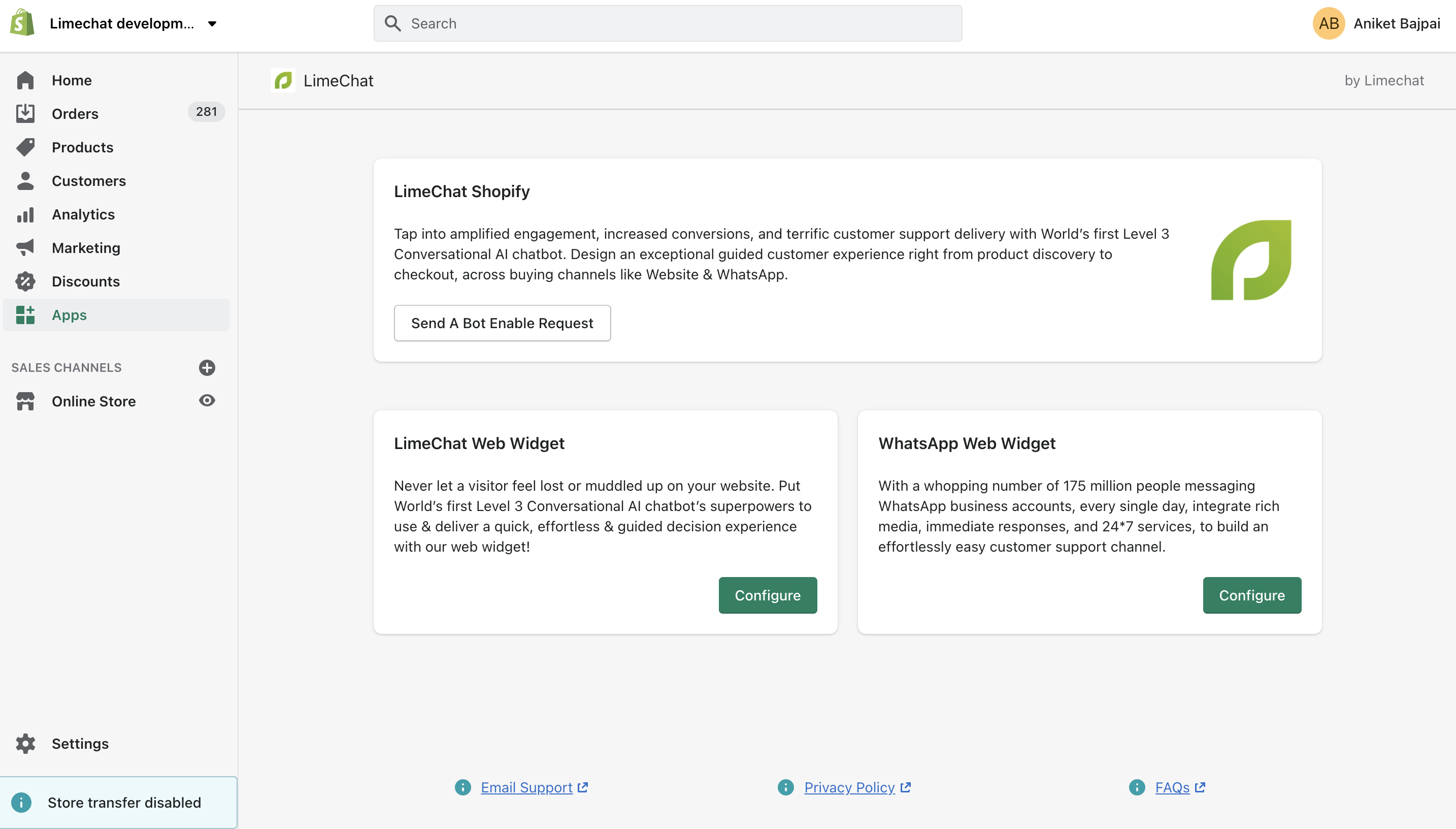Click the info icon beside Email Support
The height and width of the screenshot is (829, 1456).
(x=463, y=787)
